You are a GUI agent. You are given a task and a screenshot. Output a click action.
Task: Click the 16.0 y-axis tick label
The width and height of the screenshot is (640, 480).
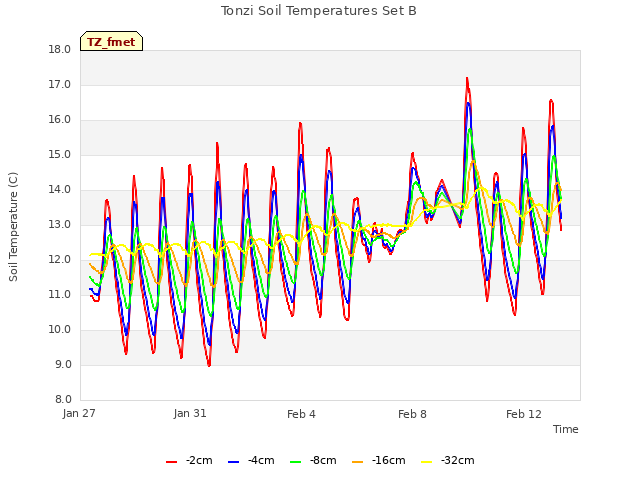[60, 120]
